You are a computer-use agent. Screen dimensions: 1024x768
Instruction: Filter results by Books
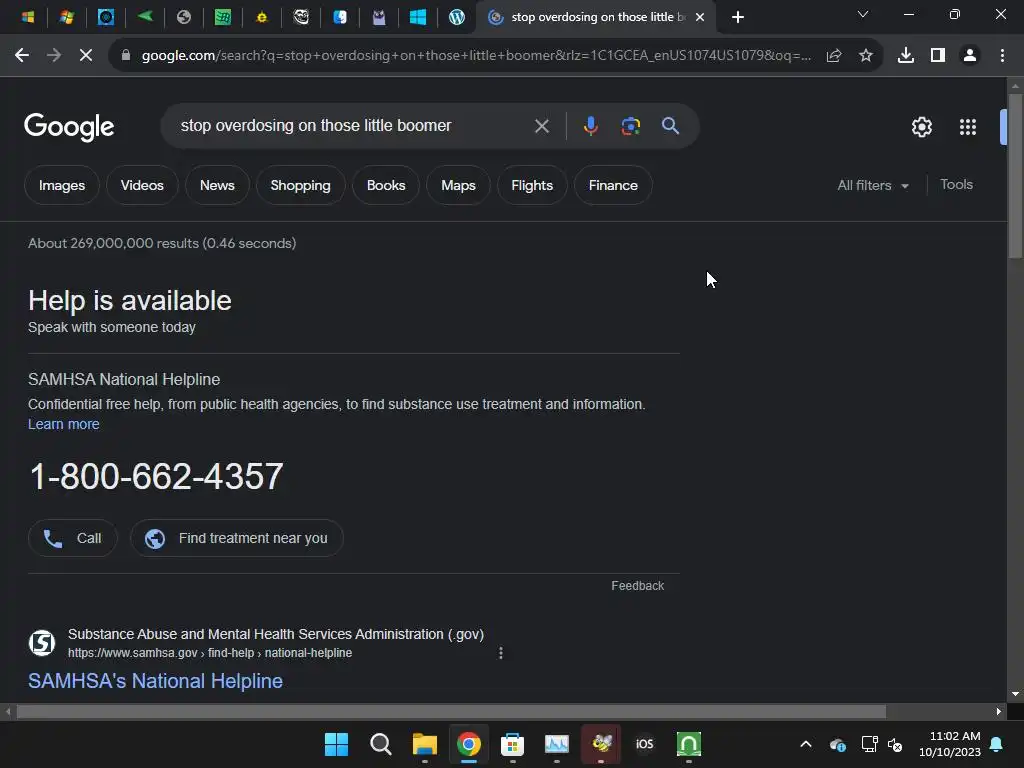(386, 185)
